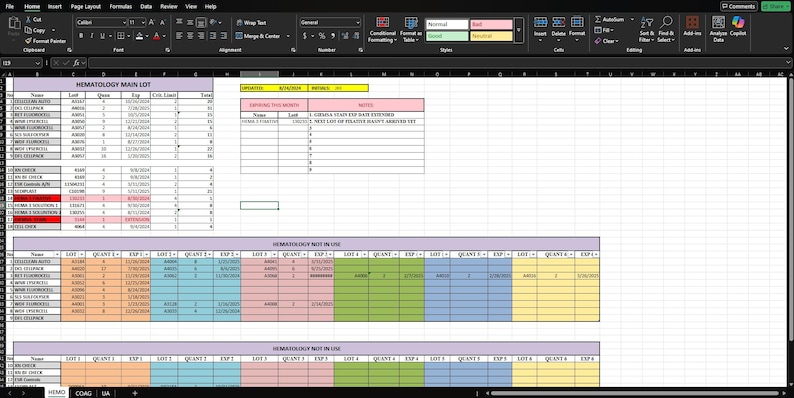Viewport: 794px width, 398px height.
Task: Switch to the Page Layout tab
Action: tap(86, 7)
